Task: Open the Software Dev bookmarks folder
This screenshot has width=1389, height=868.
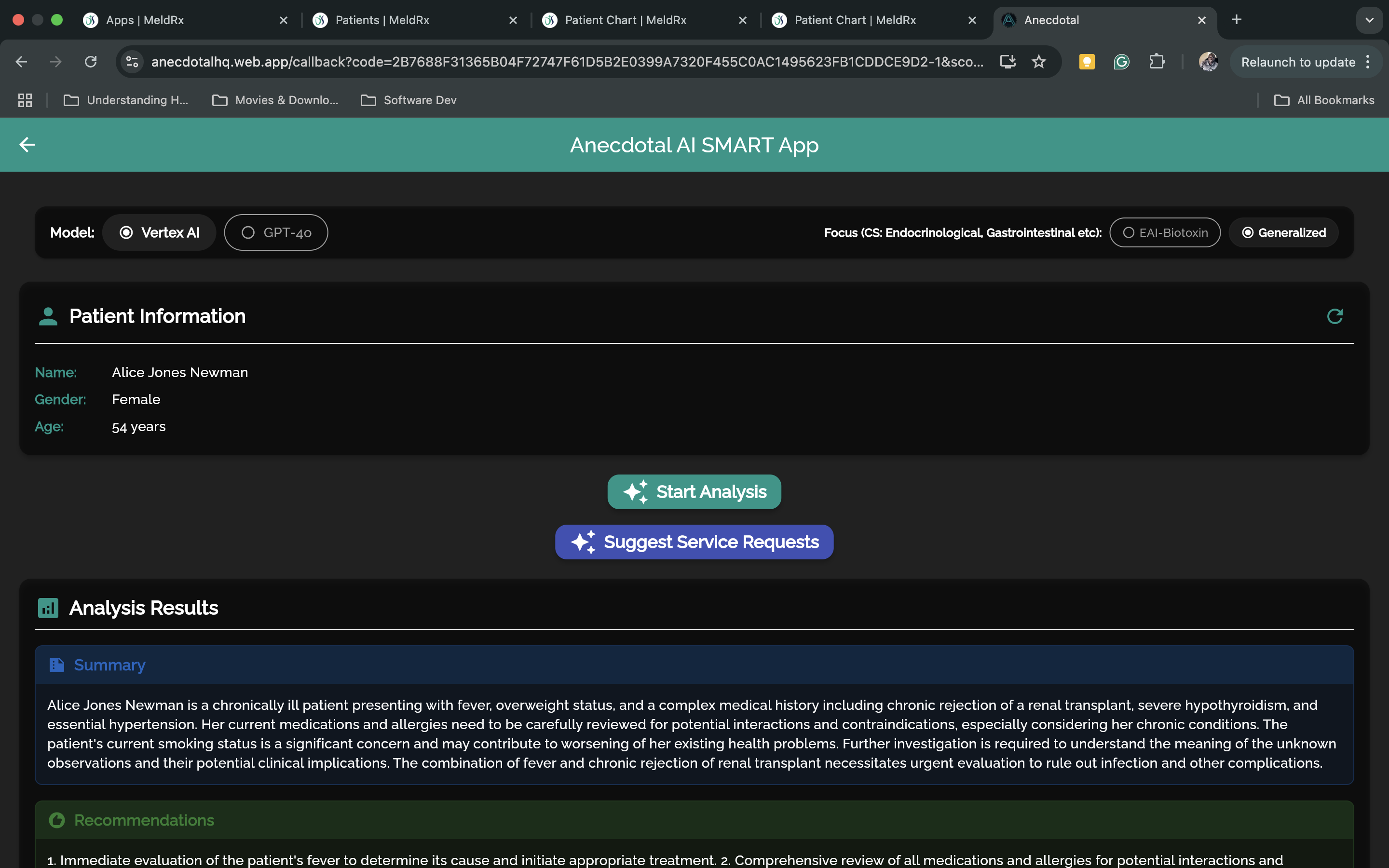Action: point(409,100)
